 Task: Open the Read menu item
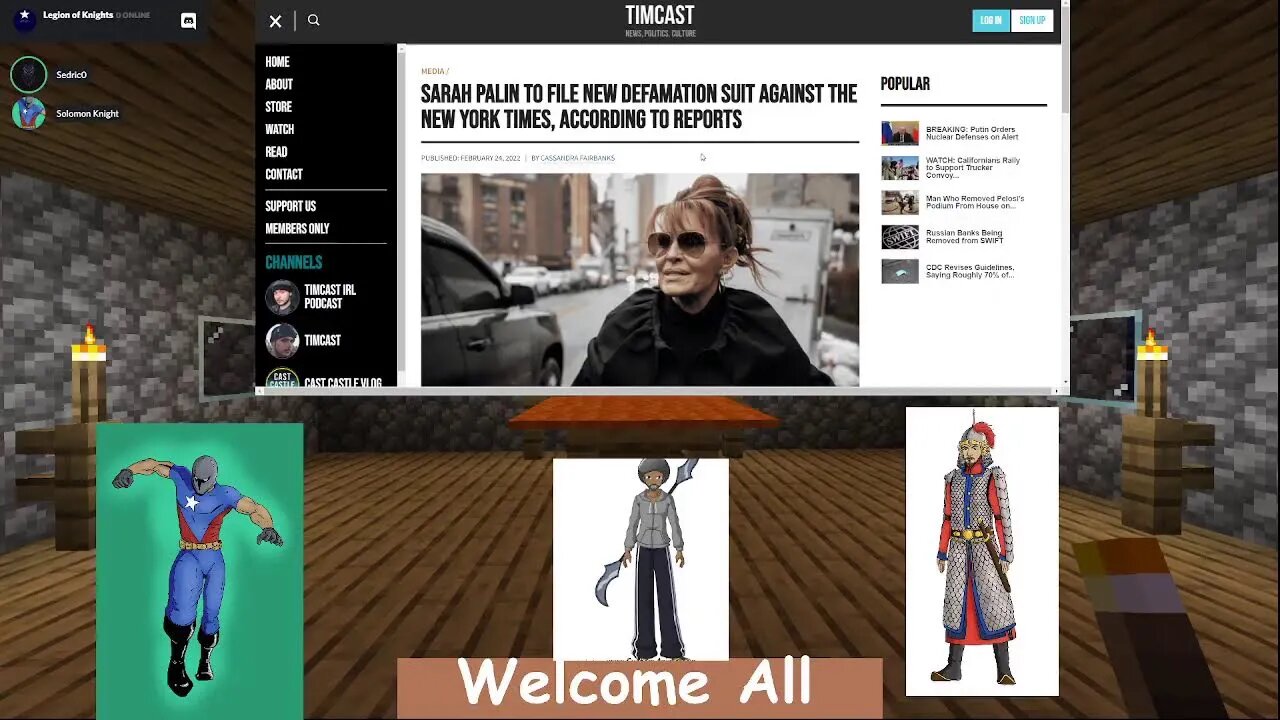coord(276,152)
